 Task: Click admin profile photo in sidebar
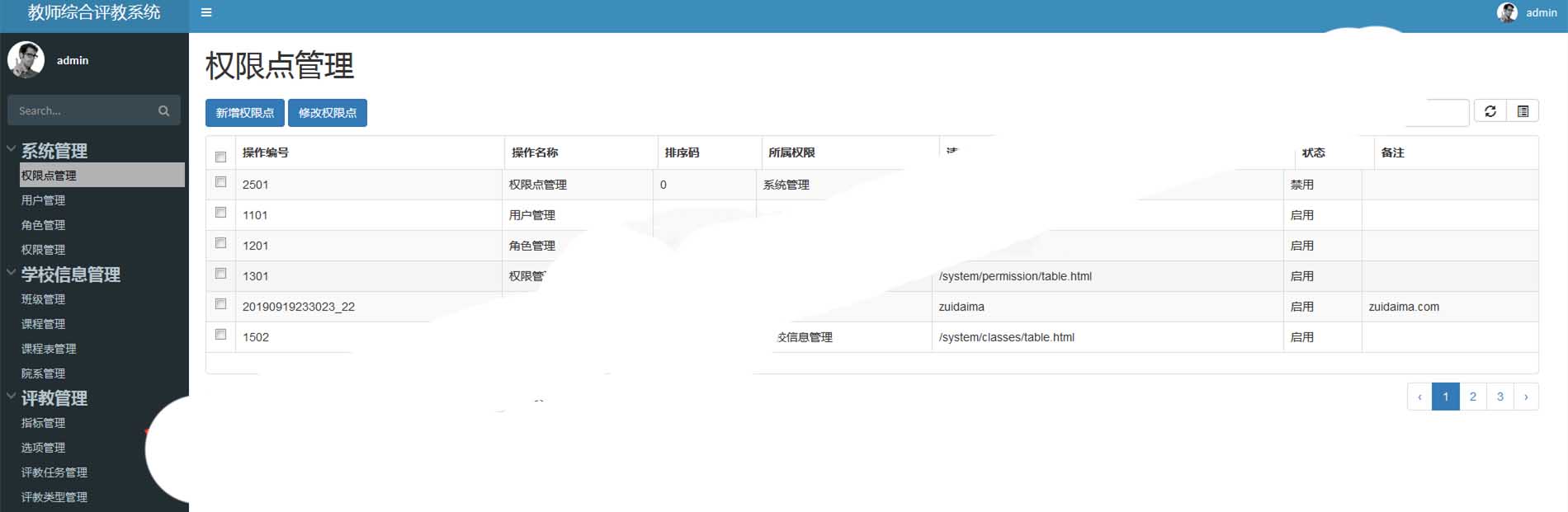tap(26, 60)
